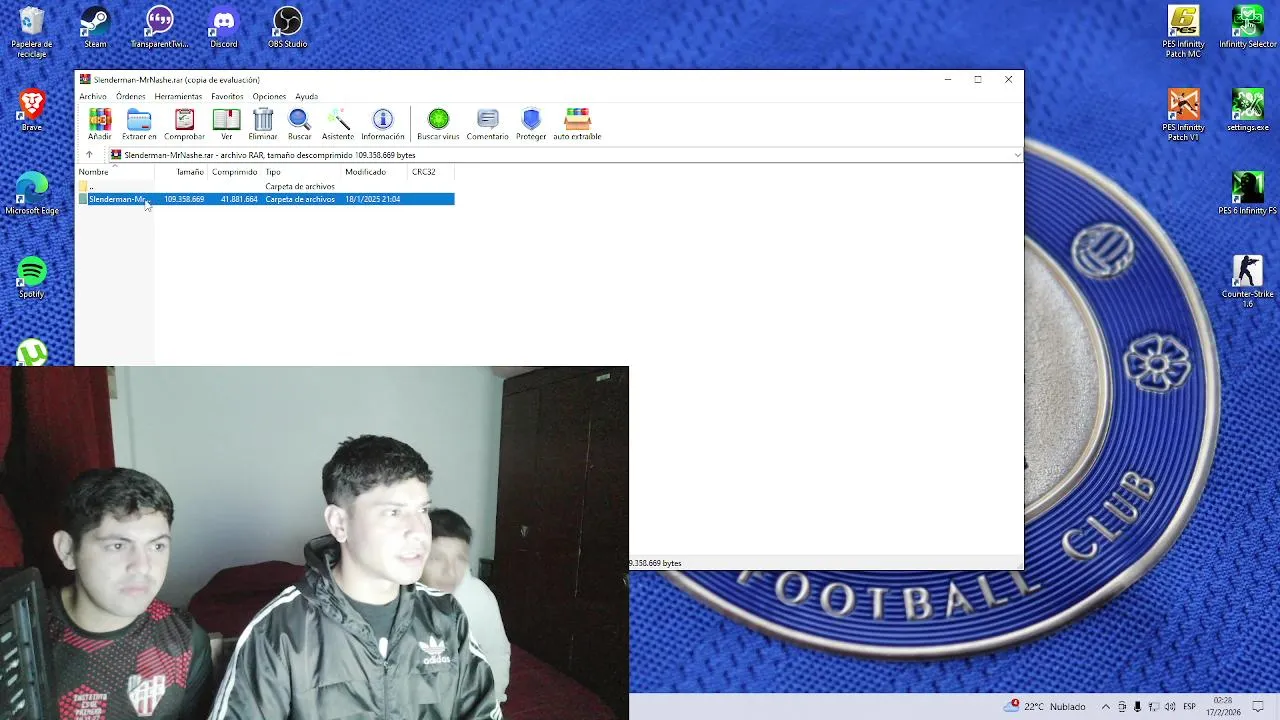The width and height of the screenshot is (1280, 720).
Task: Click the 18/1/2025 21:04 date cell
Action: 373,199
